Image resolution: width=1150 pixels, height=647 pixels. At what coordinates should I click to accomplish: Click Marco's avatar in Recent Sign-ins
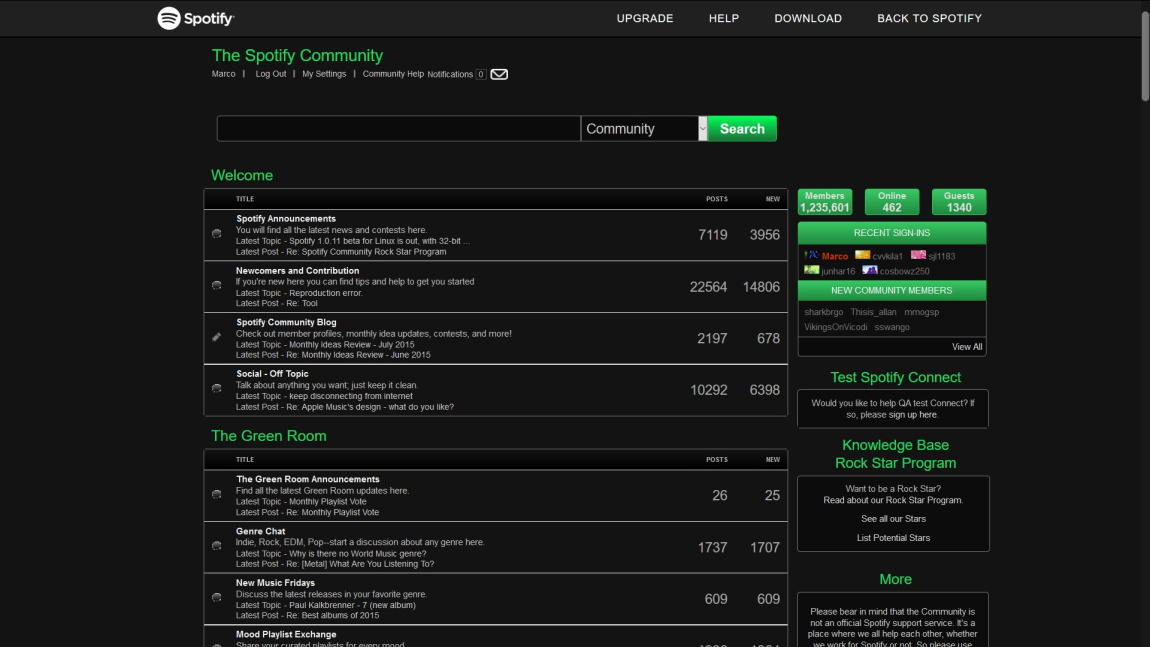pyautogui.click(x=811, y=255)
